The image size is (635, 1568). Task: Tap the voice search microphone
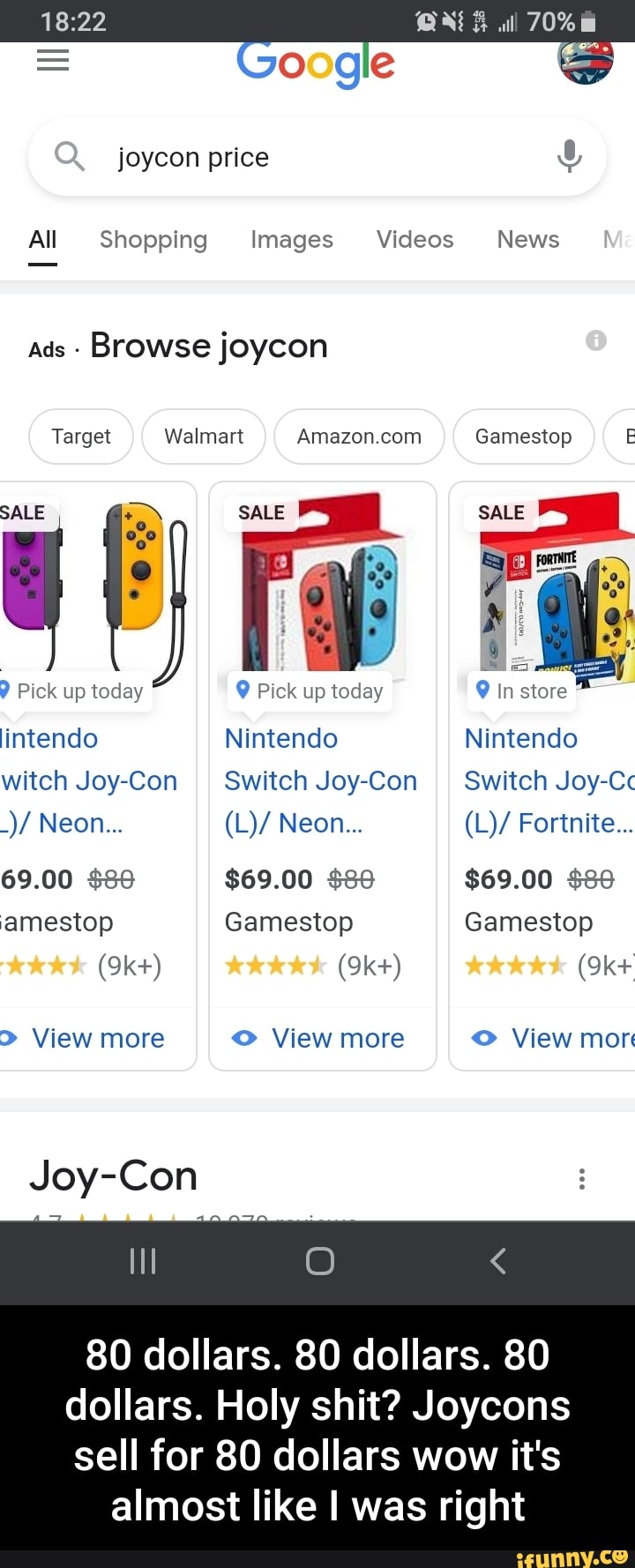tap(570, 157)
